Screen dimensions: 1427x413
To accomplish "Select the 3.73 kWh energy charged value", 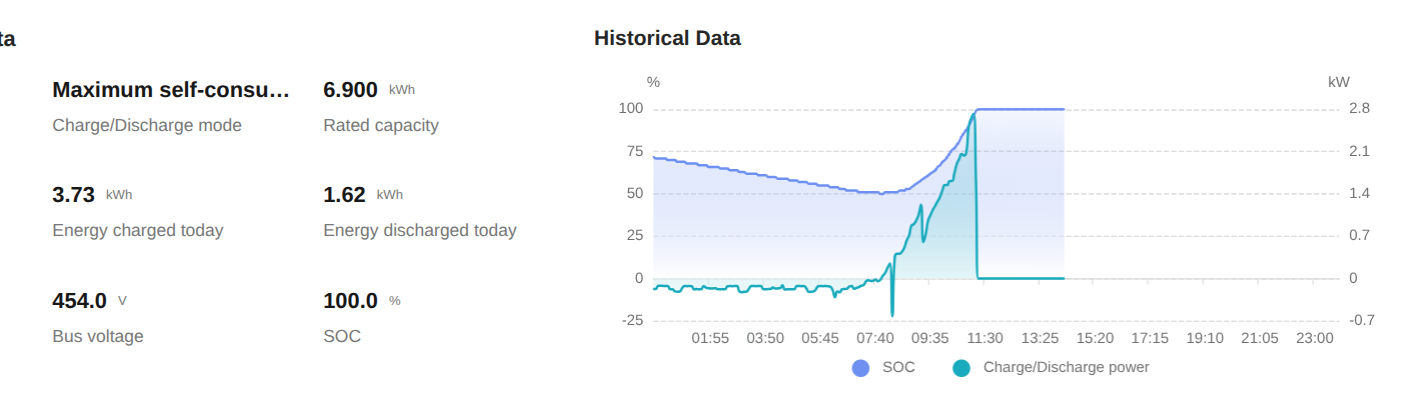I will pyautogui.click(x=74, y=195).
